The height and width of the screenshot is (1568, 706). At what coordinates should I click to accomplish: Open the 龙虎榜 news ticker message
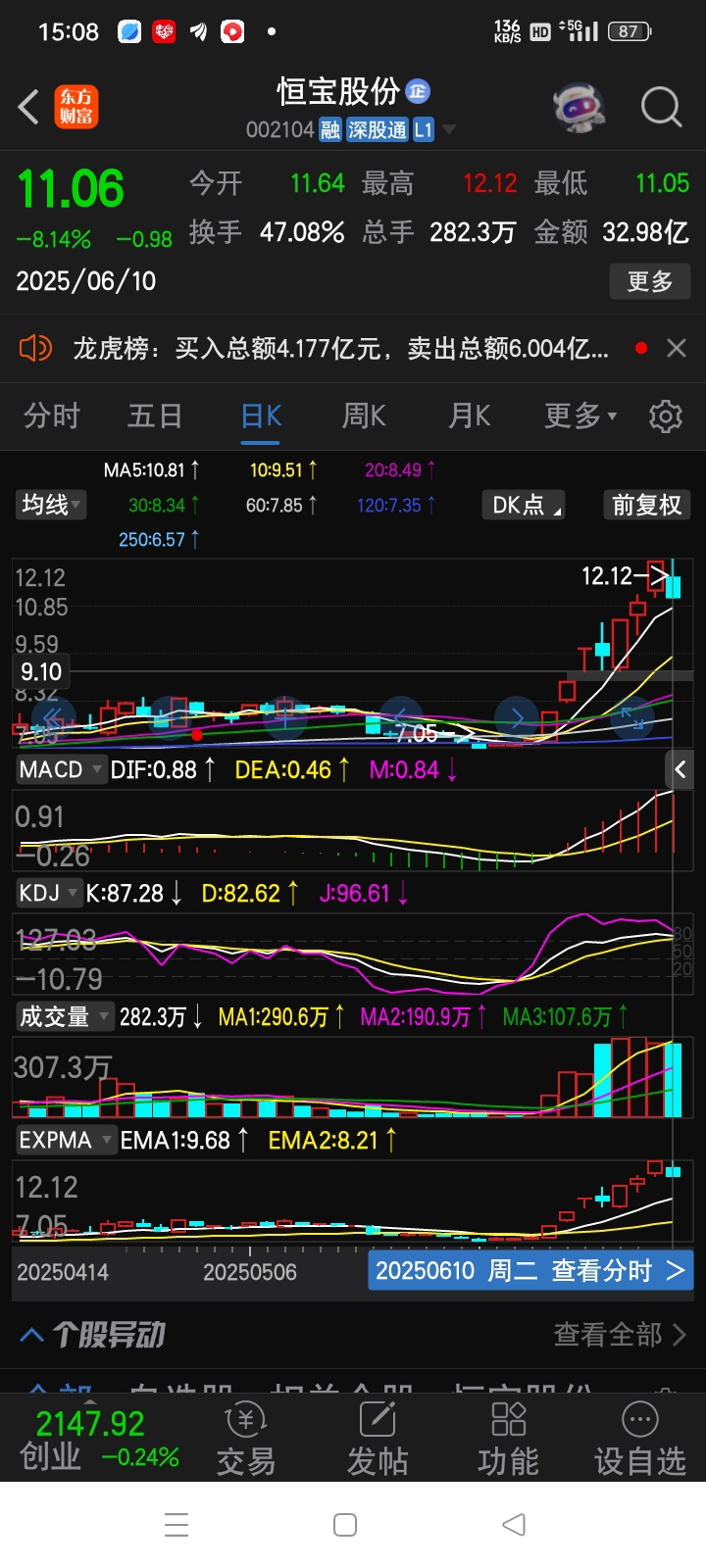click(340, 348)
